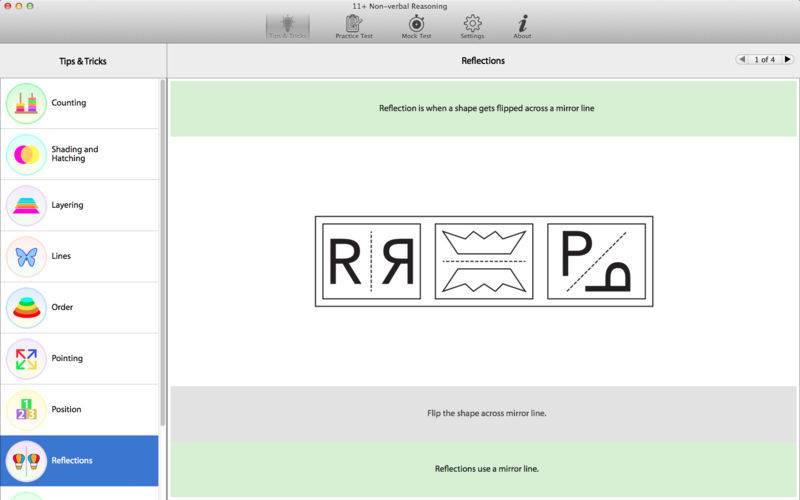Click the 'Flip the shape across mirror line' tip
Viewport: 800px width, 500px height.
[484, 413]
